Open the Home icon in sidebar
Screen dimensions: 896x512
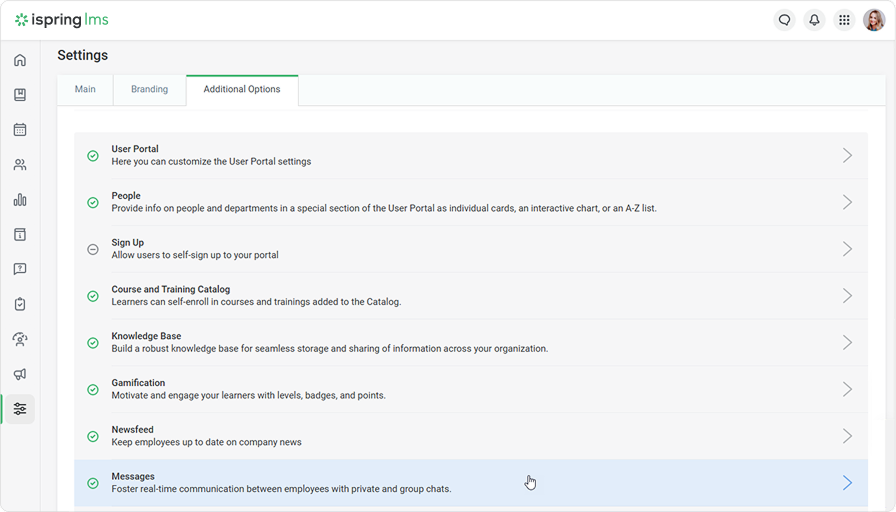pos(20,60)
